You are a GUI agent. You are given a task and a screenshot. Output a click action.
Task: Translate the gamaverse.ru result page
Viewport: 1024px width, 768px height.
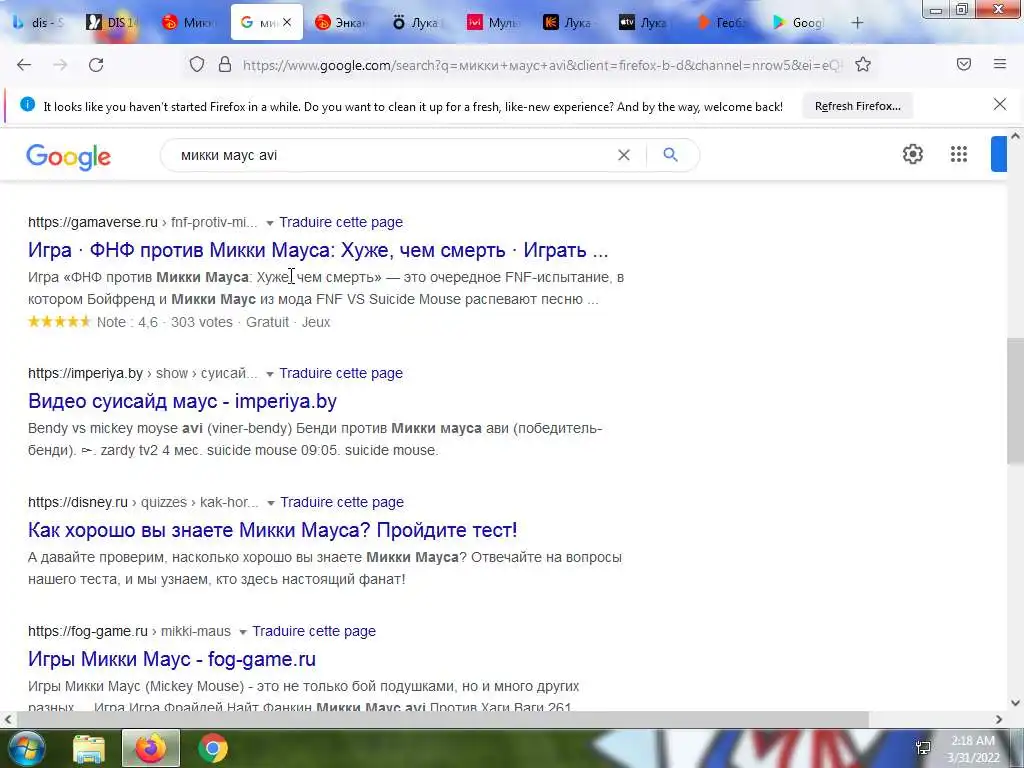tap(341, 222)
